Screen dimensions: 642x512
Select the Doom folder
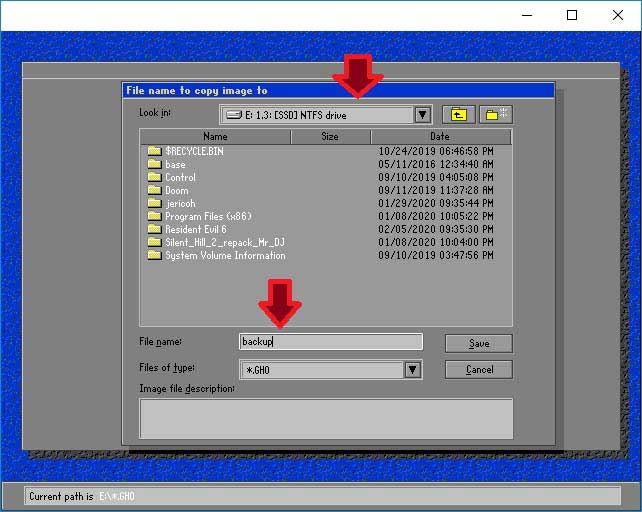(176, 190)
